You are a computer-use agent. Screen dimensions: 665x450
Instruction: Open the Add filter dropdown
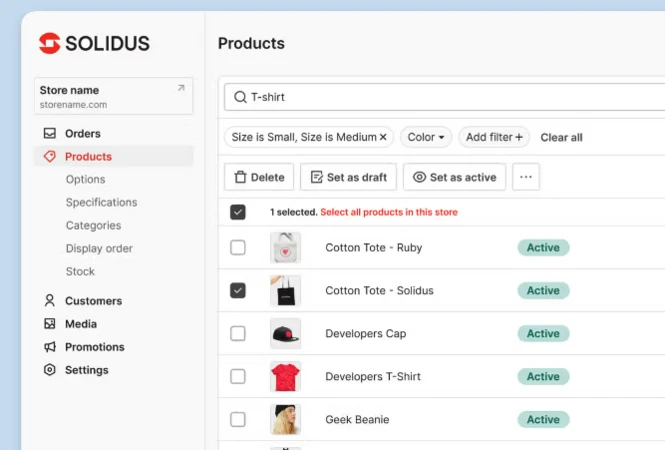coord(495,137)
